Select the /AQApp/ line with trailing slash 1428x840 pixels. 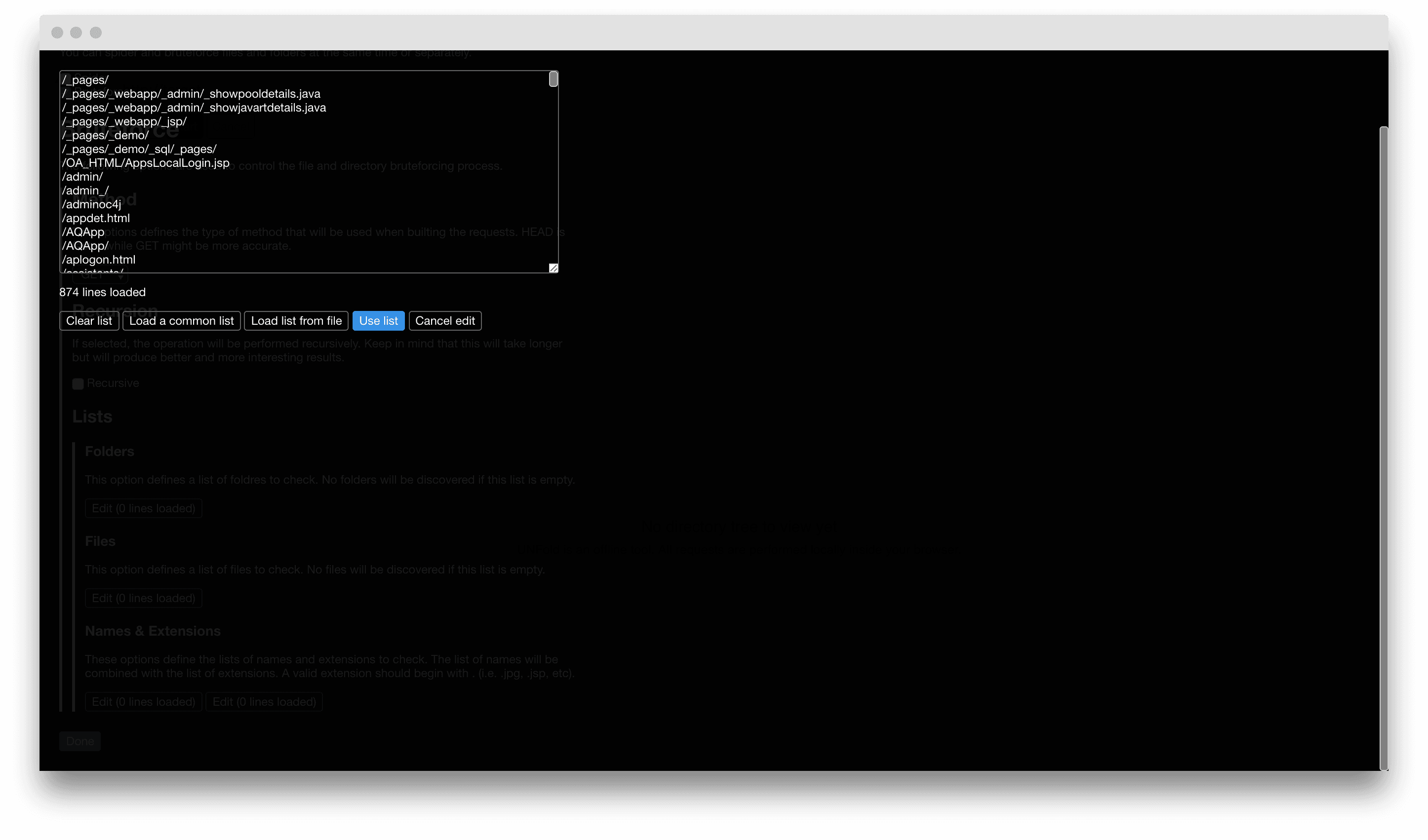pos(85,246)
